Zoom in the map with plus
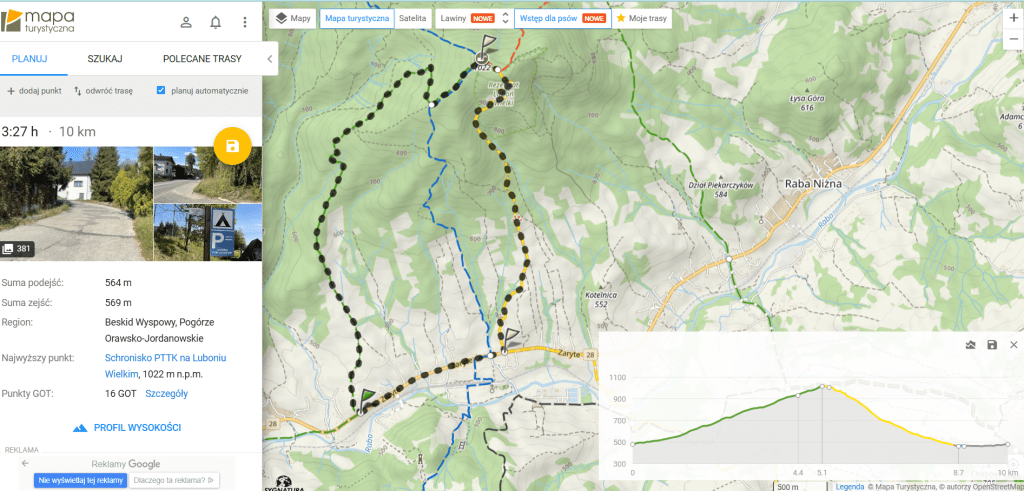 1014,18
